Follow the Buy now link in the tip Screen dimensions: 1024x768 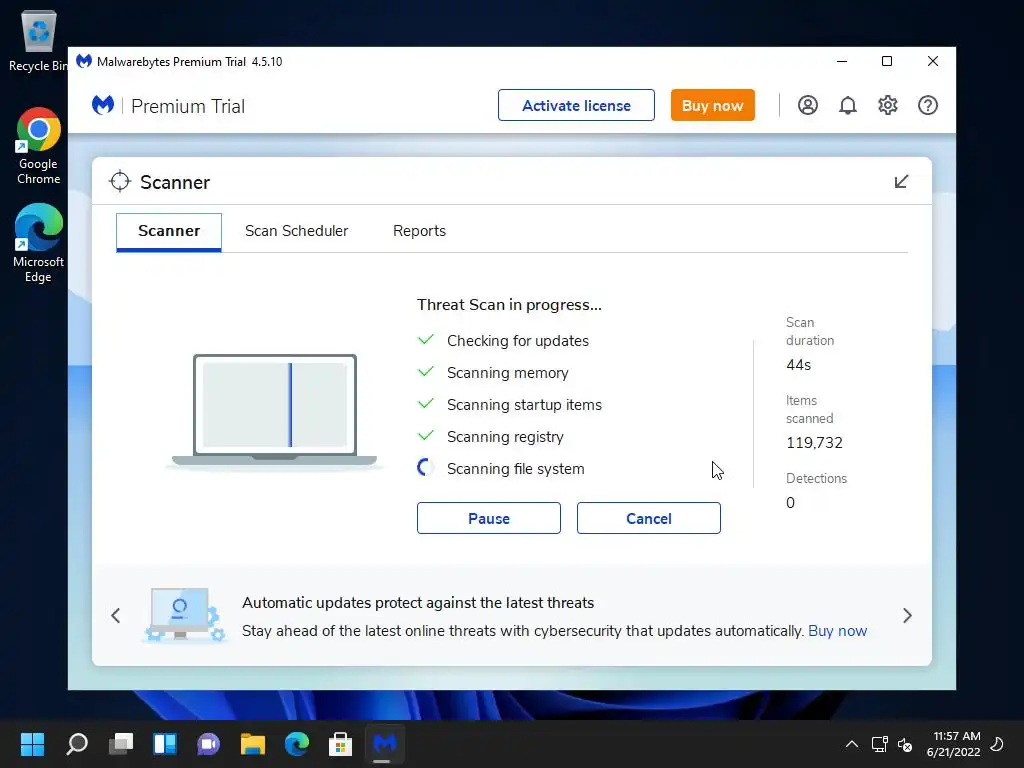tap(837, 631)
